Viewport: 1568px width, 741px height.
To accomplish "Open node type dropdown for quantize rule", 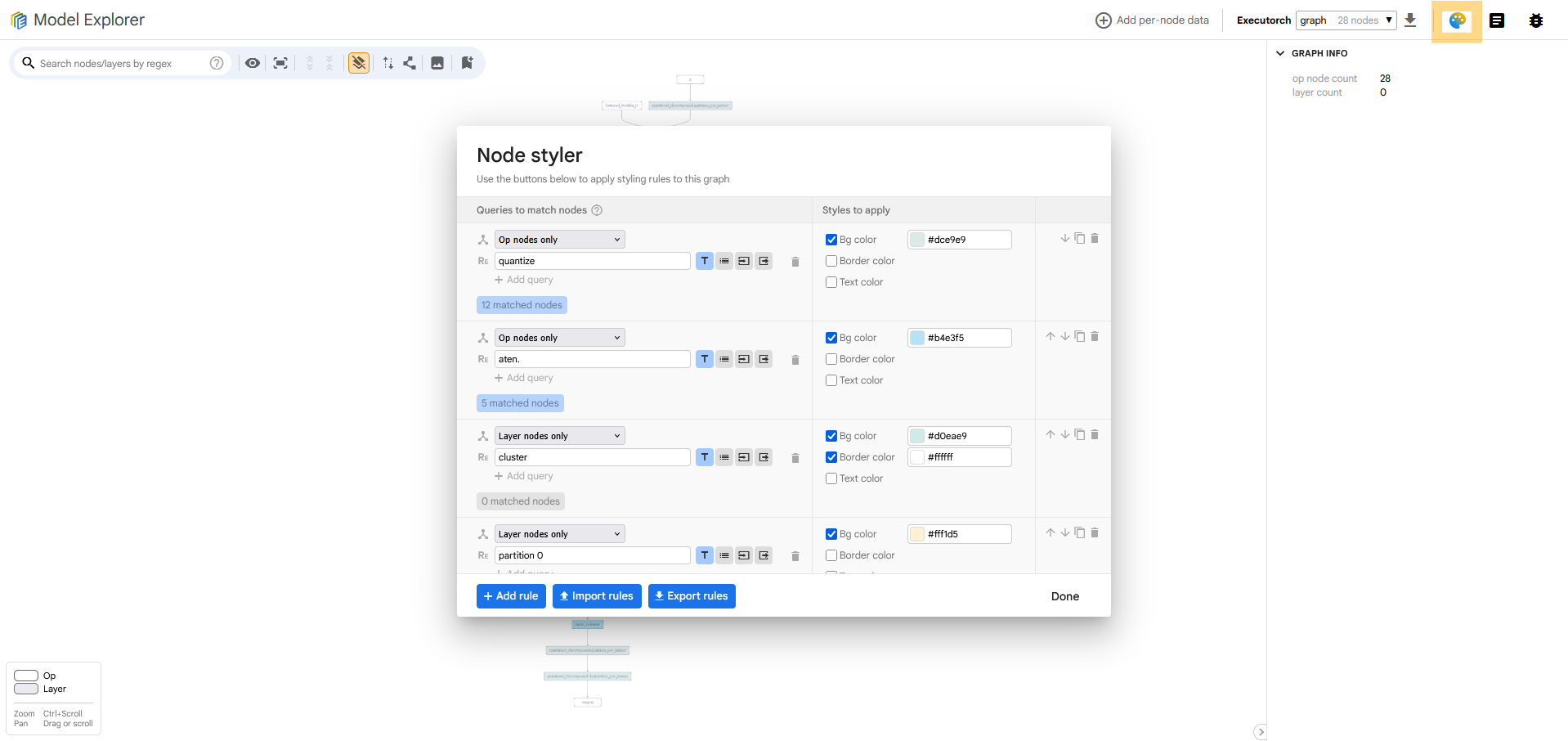I will 559,240.
